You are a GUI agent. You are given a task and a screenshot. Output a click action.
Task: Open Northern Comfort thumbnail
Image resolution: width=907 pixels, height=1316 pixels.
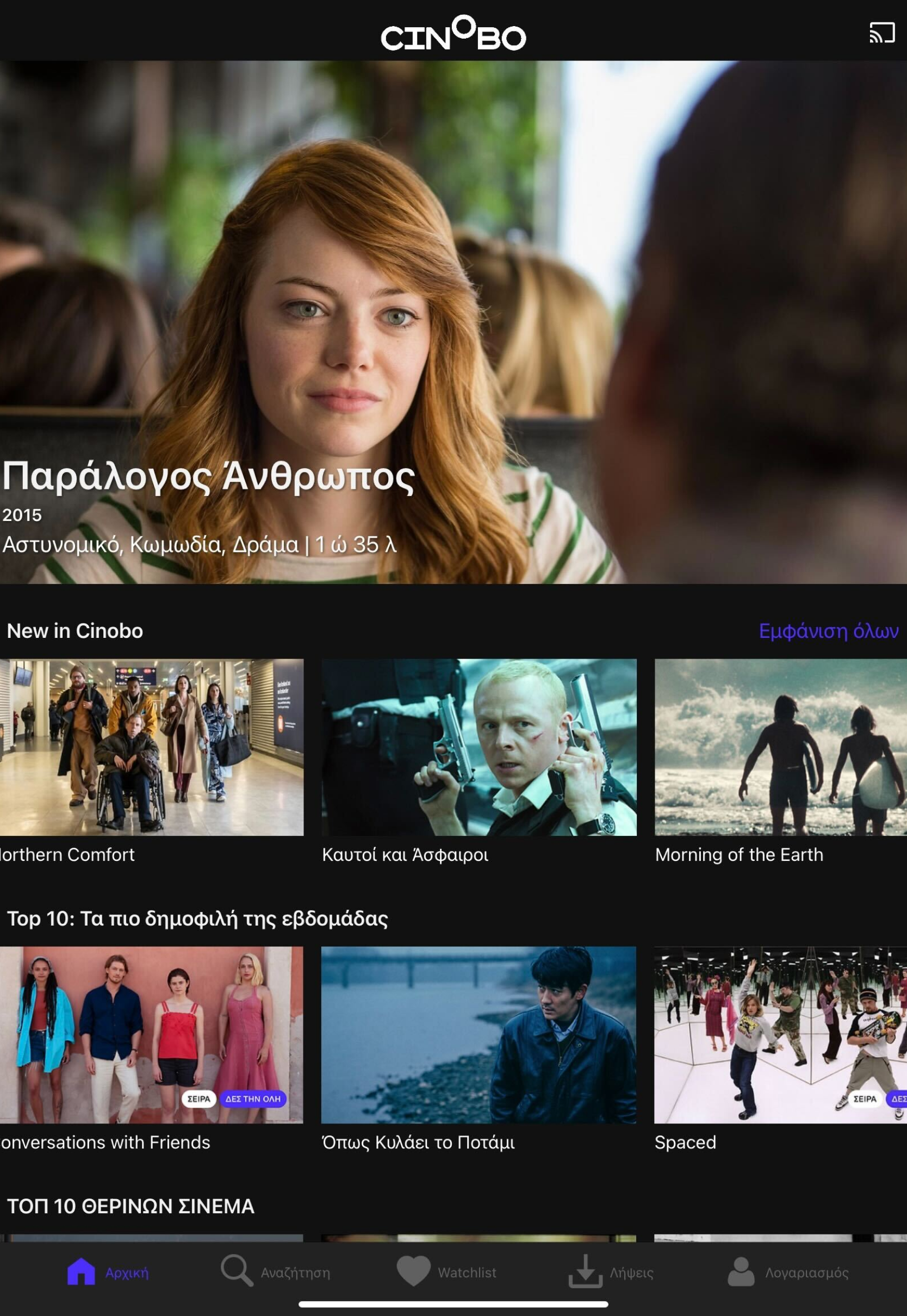(x=152, y=747)
